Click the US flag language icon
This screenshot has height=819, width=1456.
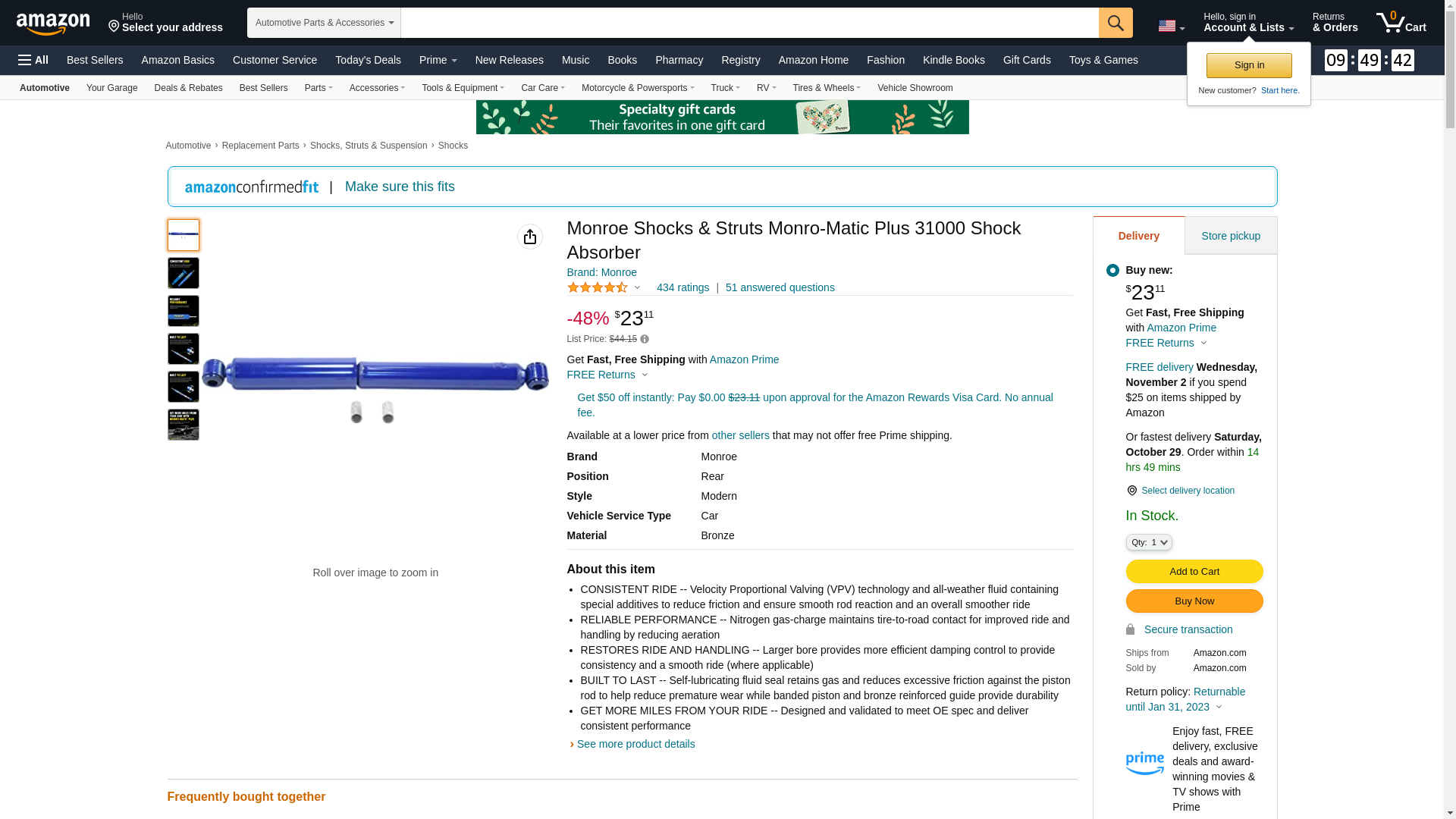[1166, 27]
